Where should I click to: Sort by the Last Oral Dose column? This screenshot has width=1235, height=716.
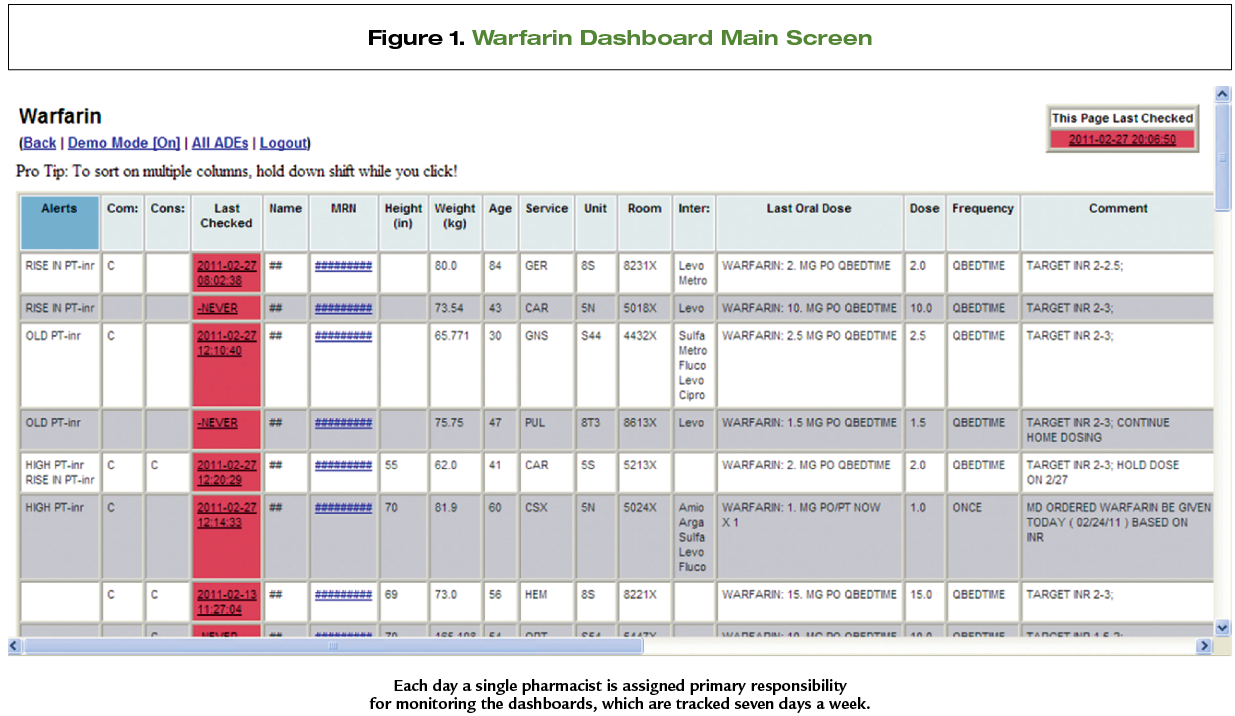coord(809,209)
